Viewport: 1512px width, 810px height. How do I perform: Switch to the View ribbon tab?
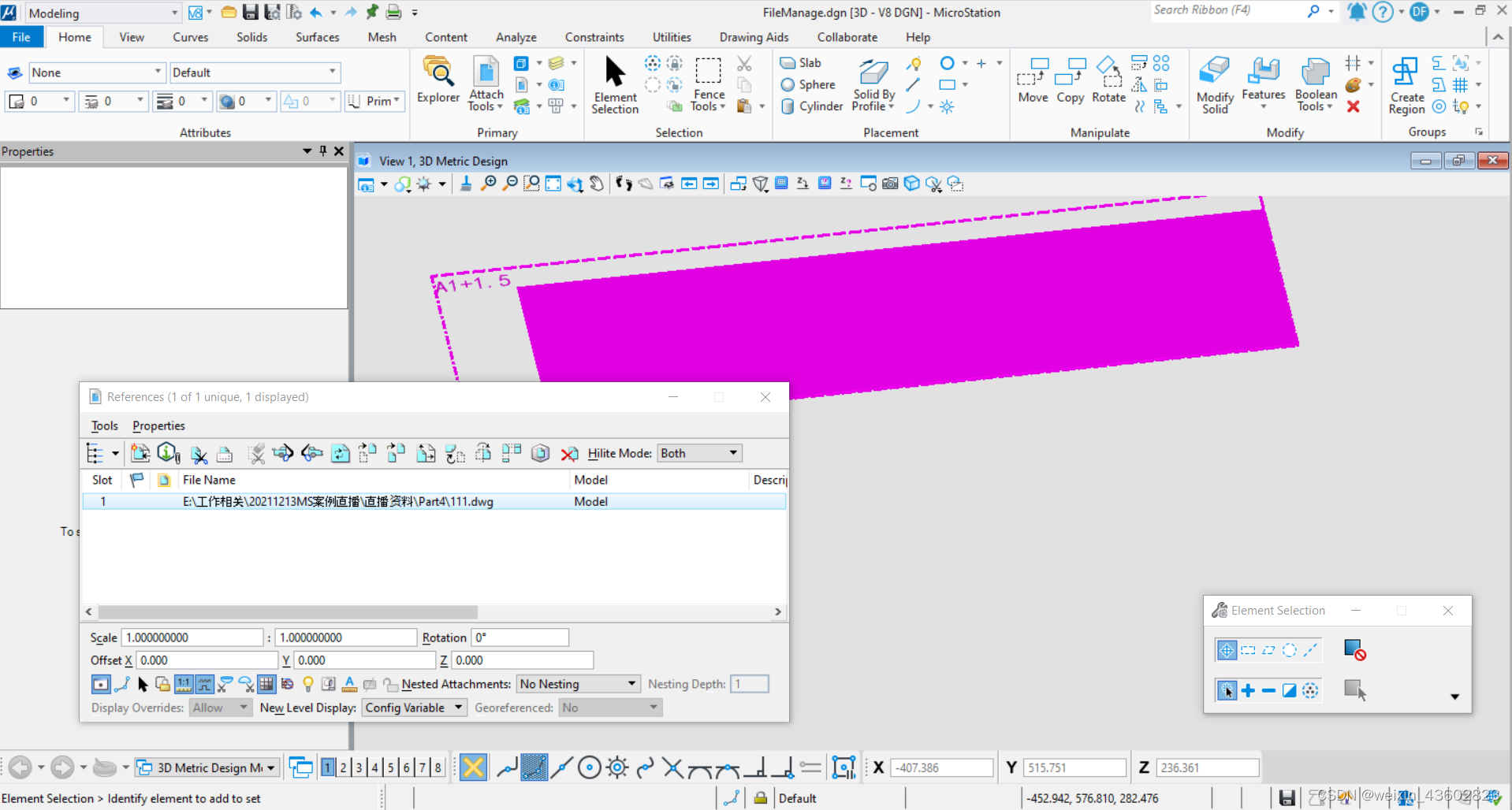point(132,37)
